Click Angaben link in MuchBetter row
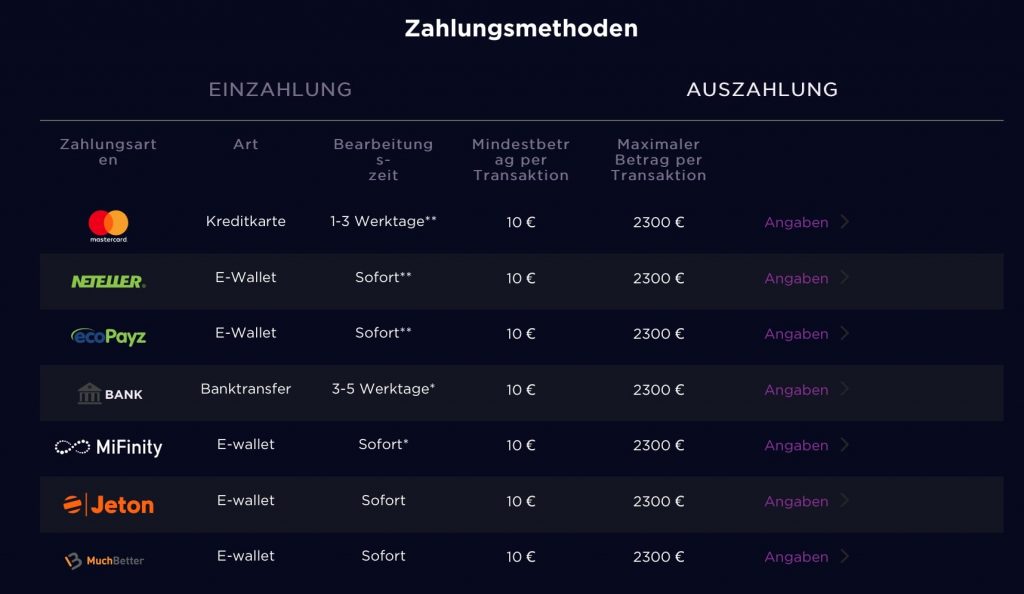 pyautogui.click(x=796, y=557)
